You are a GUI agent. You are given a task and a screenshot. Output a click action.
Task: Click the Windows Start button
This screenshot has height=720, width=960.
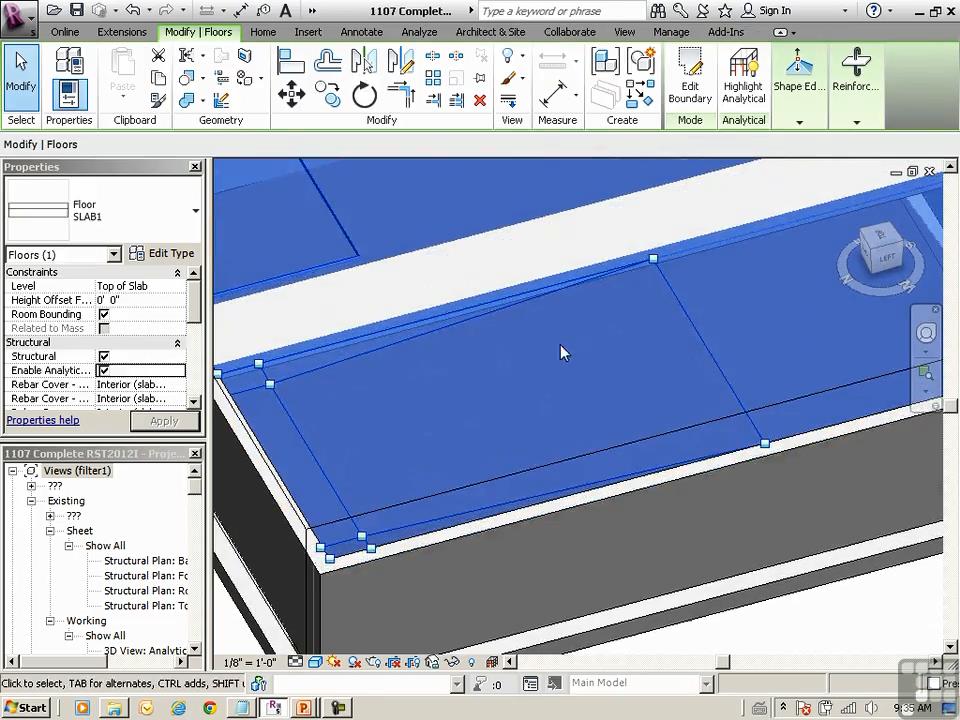click(x=25, y=708)
